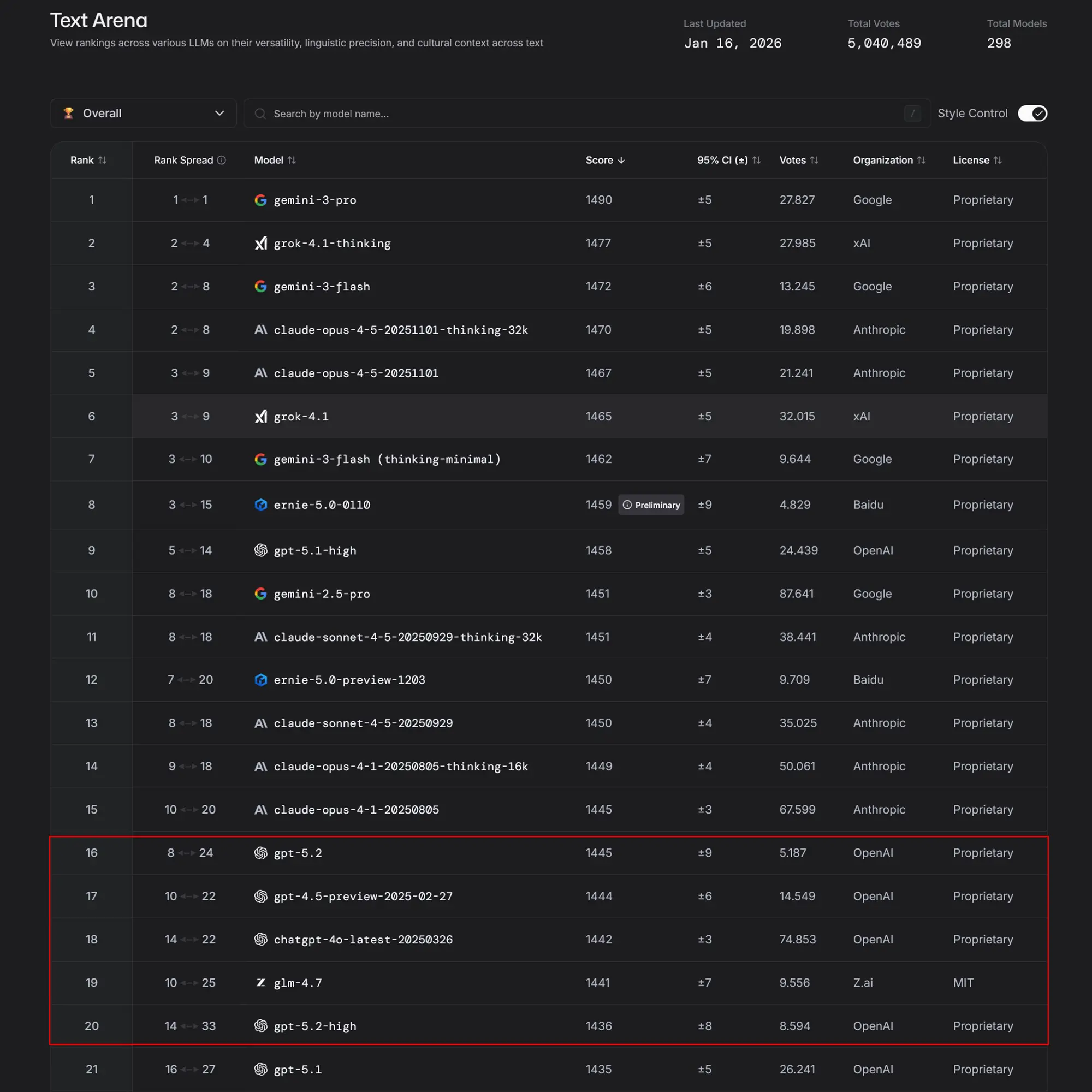Click the Baidu logo beside ernie-5.0-0110
1092x1092 pixels.
coord(260,505)
